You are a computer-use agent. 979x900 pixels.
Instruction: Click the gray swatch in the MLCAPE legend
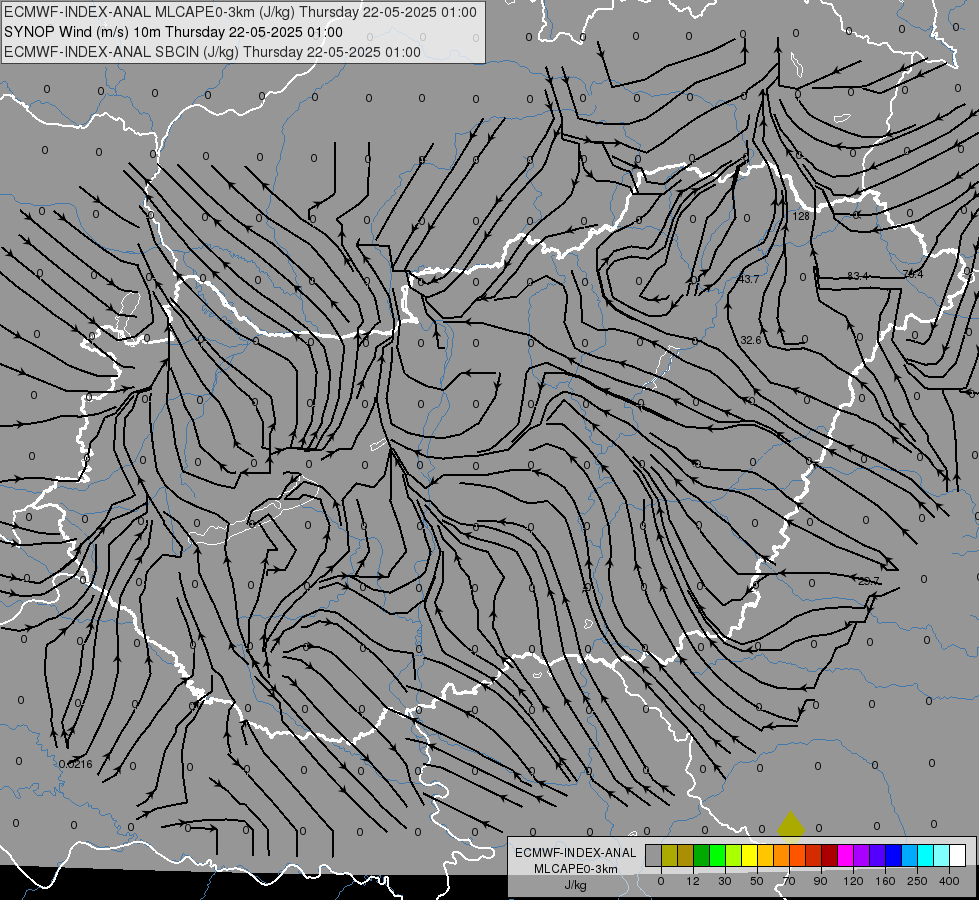tap(654, 855)
